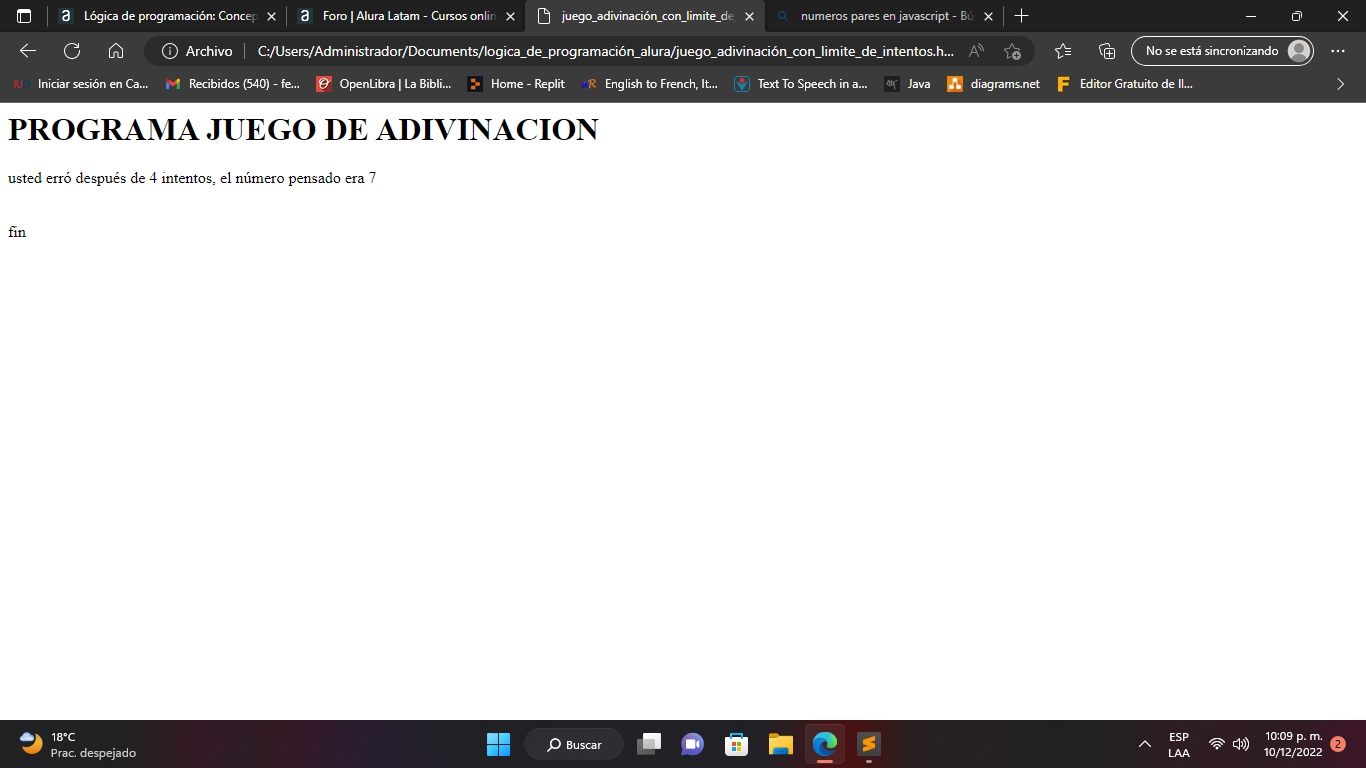Image resolution: width=1366 pixels, height=768 pixels.
Task: Switch to the numeros pares en javascript tab
Action: (884, 16)
